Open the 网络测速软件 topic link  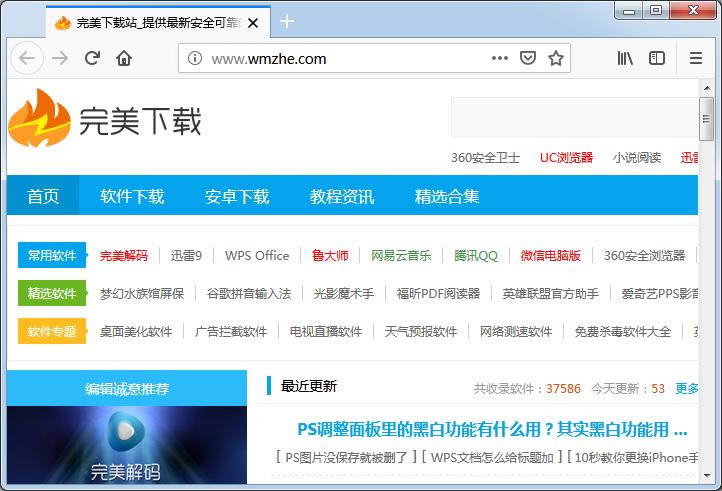pos(516,331)
